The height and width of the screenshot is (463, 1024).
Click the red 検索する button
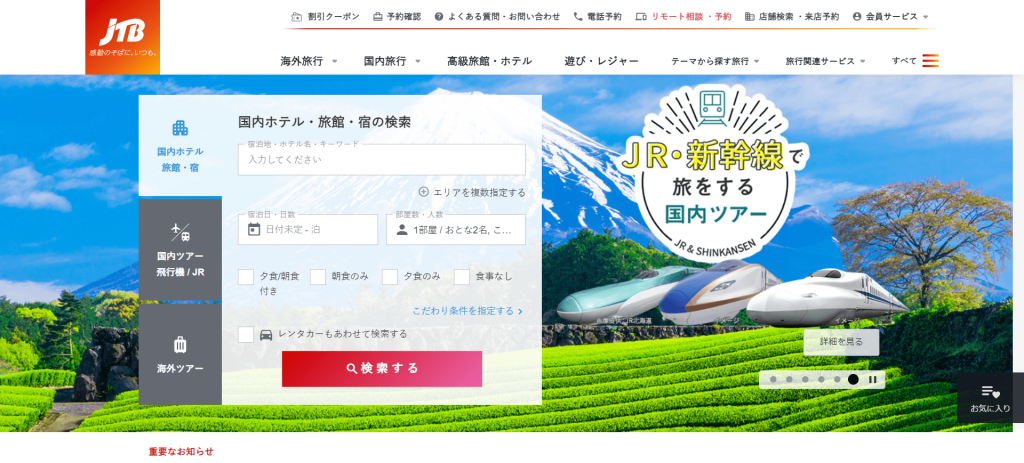pos(382,369)
